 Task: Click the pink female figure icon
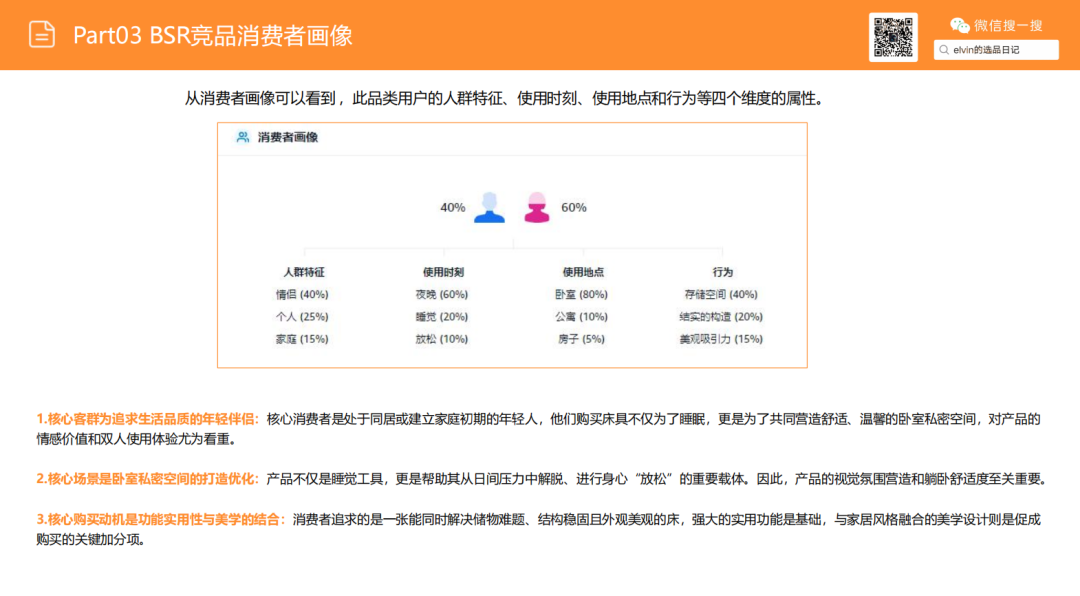tap(536, 207)
